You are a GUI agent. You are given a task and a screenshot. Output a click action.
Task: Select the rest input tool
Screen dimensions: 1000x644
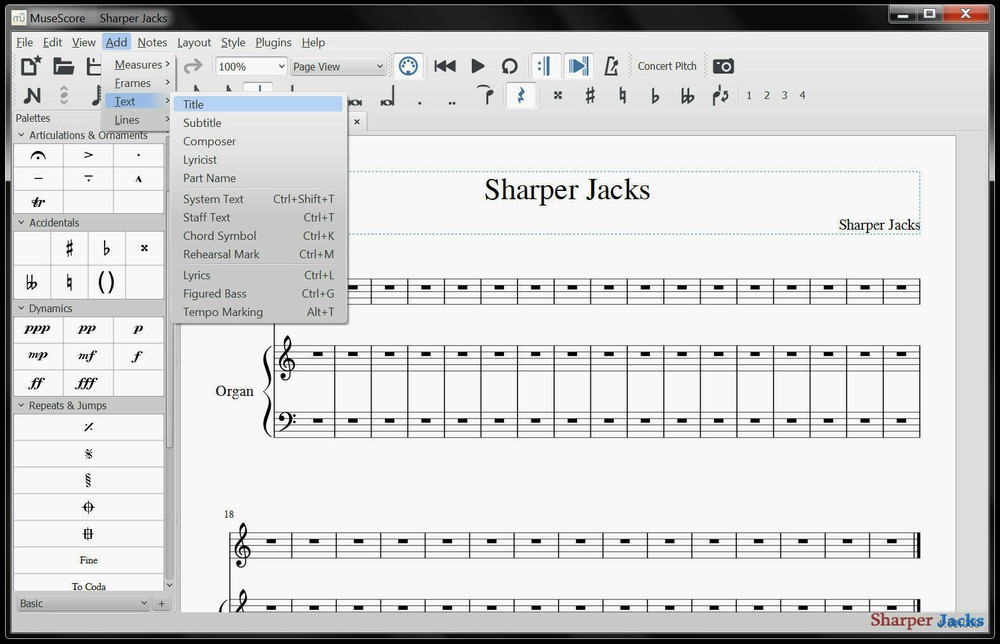(521, 96)
